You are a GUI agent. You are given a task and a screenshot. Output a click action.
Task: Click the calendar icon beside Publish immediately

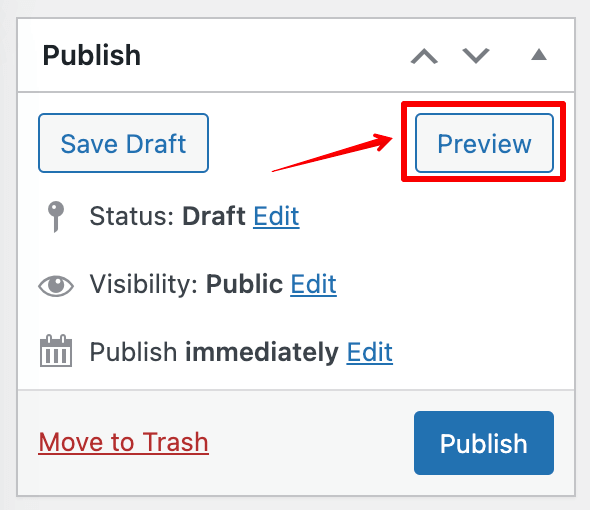[56, 350]
